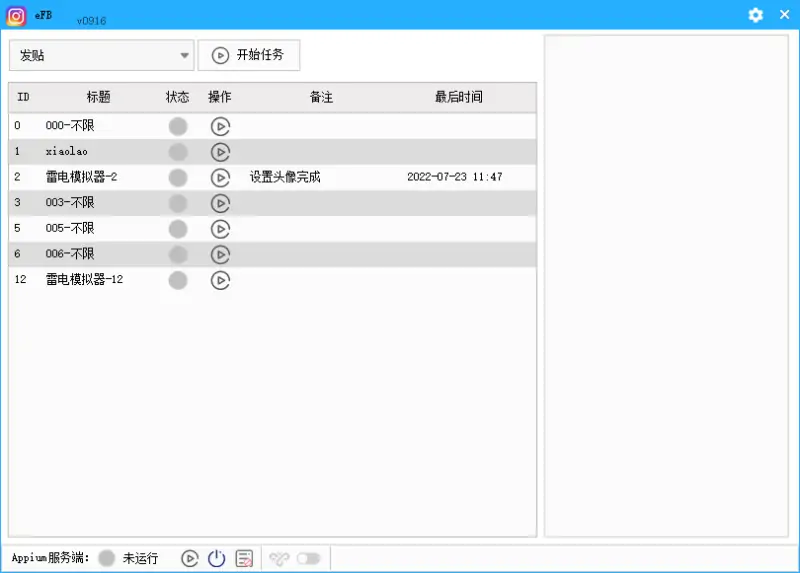Start the 雷电模拟器-2 row play icon
This screenshot has width=800, height=573.
220,177
